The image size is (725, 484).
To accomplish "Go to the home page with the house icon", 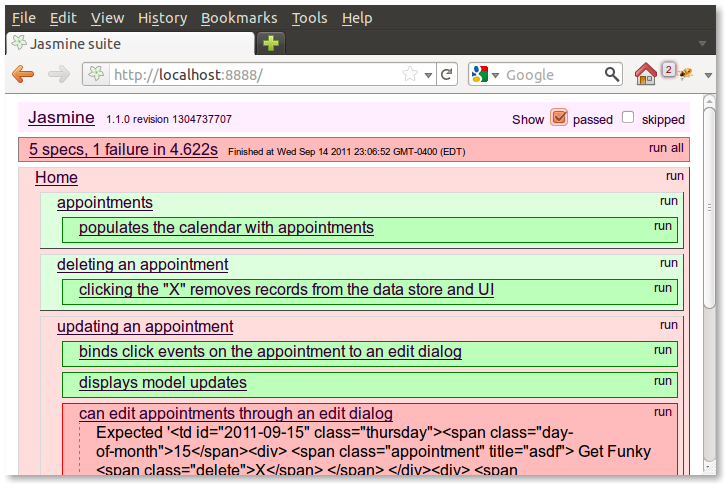I will point(645,74).
